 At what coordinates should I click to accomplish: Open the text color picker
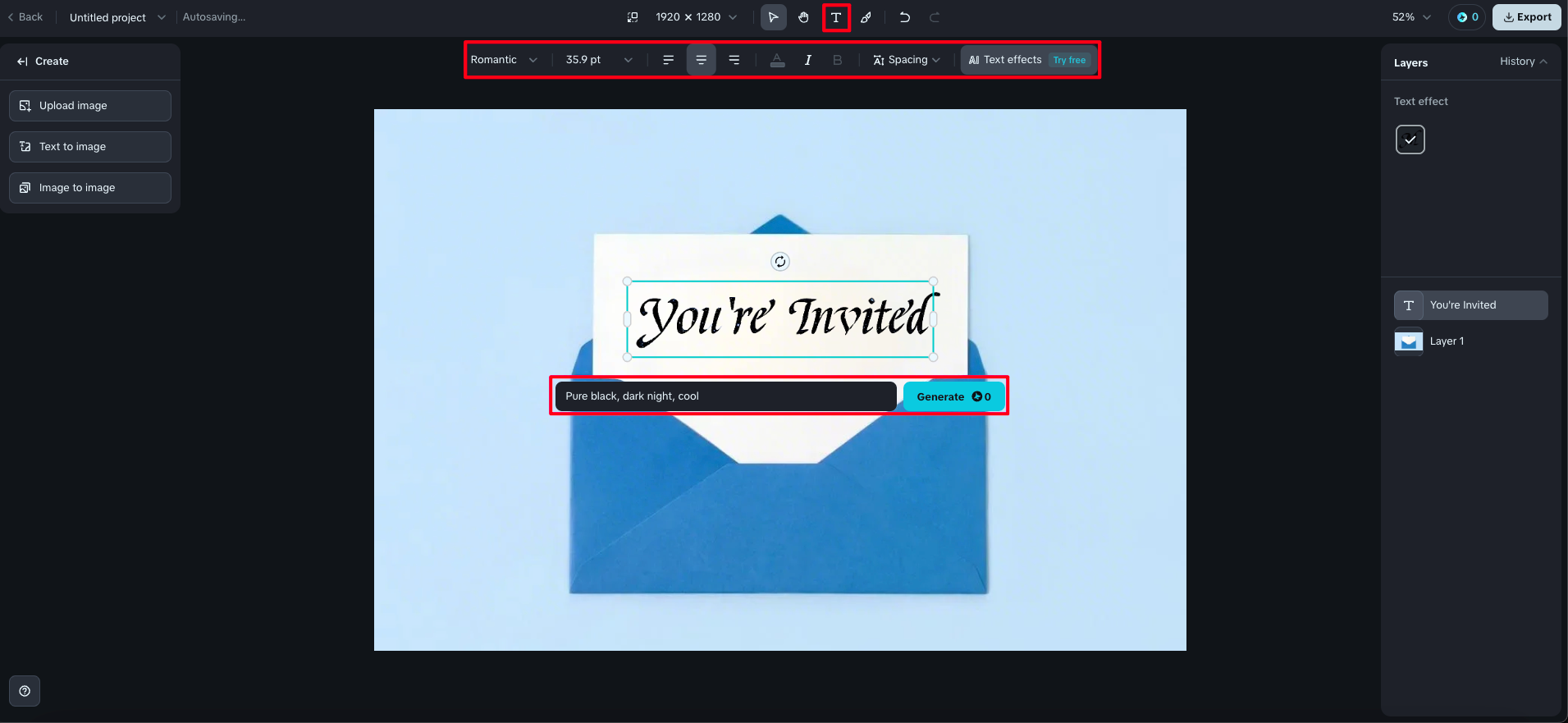pos(777,60)
